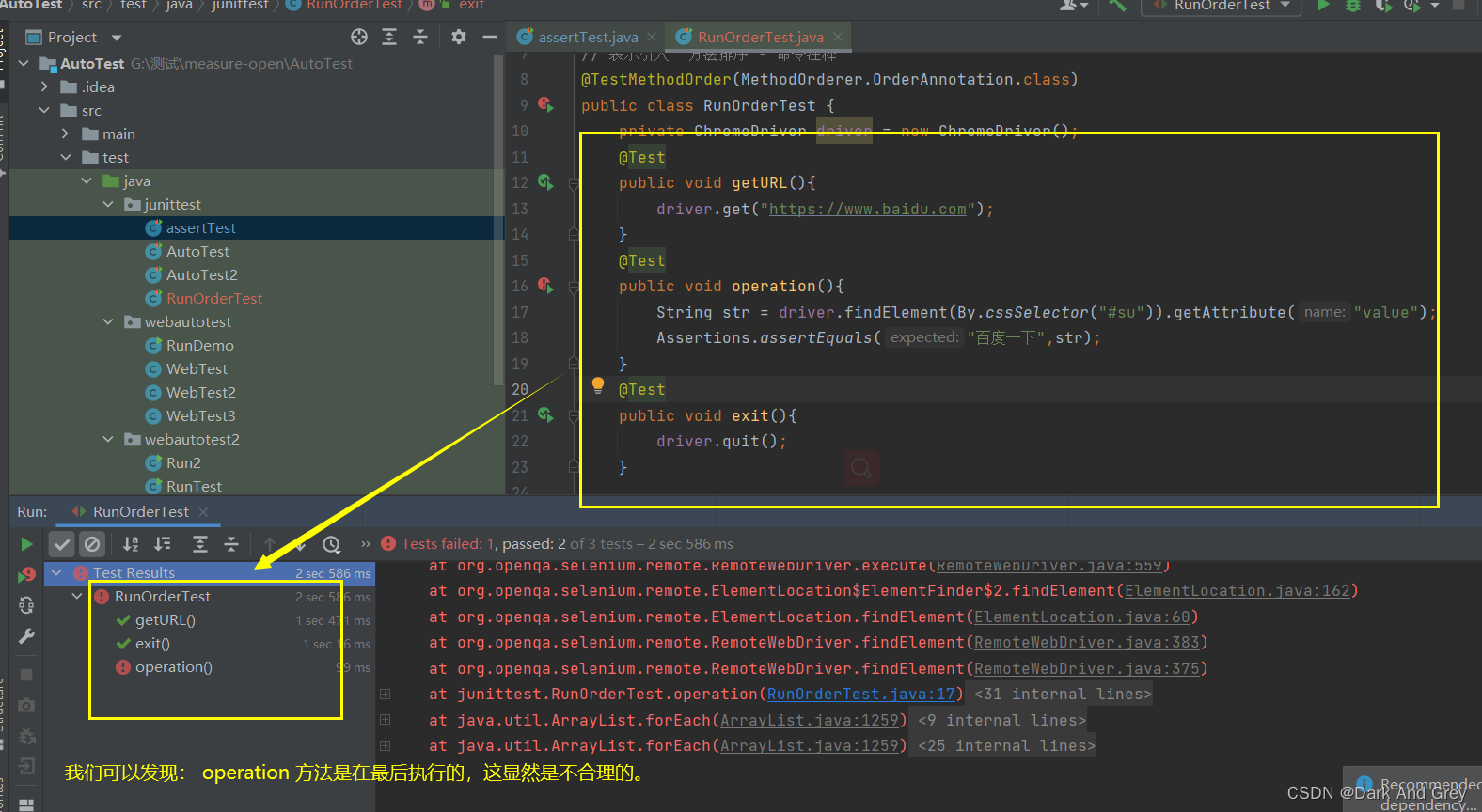Open the RunOrderTest run configuration dropdown
The width and height of the screenshot is (1482, 812).
(1221, 6)
